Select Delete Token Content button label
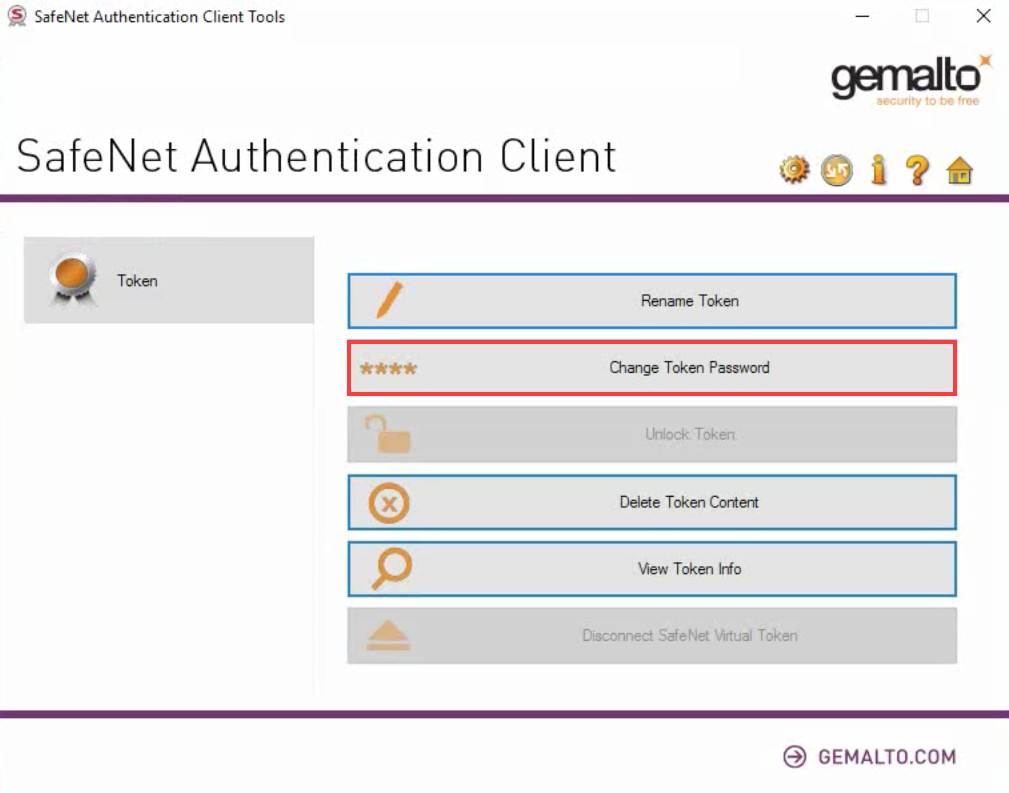1009x793 pixels. point(689,502)
